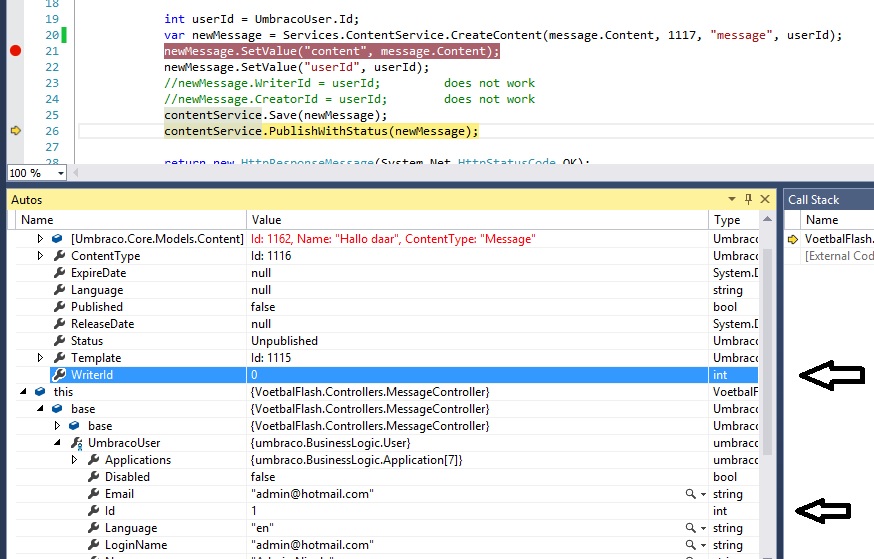The width and height of the screenshot is (874, 559).
Task: Collapse the 'this' node
Action: 23,392
